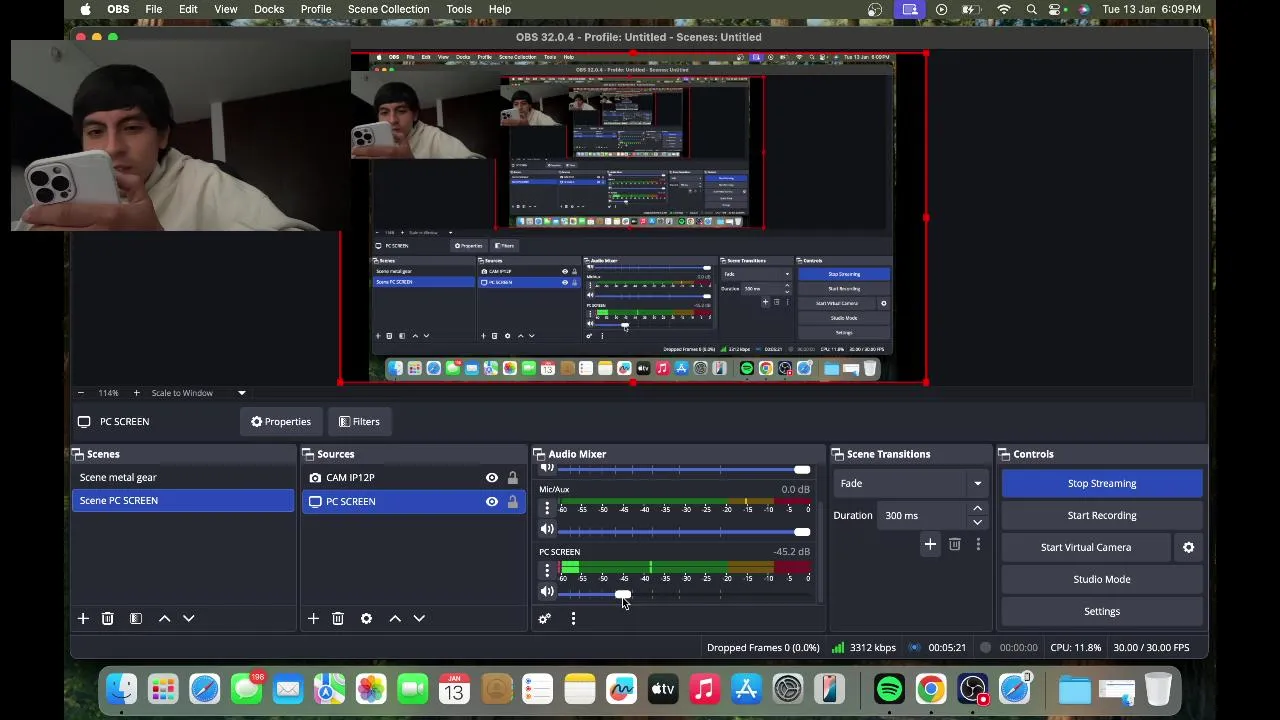
Task: Move the selected source up
Action: [x=395, y=619]
